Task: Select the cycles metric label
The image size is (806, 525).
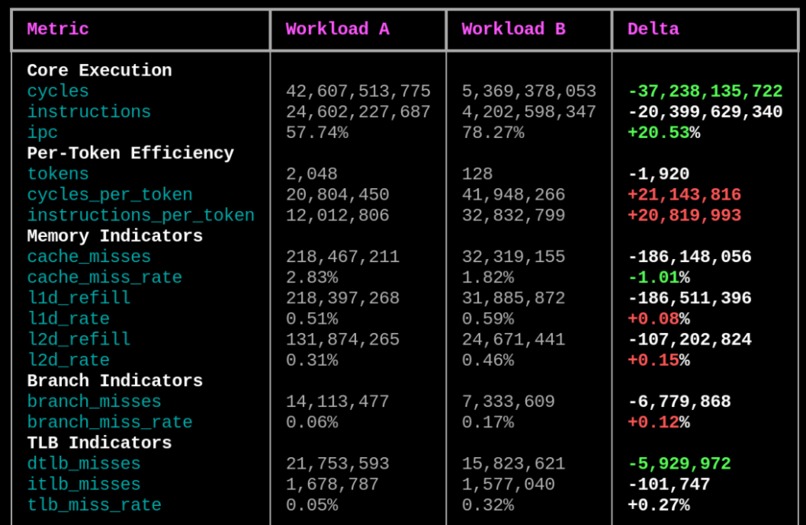Action: click(x=58, y=91)
